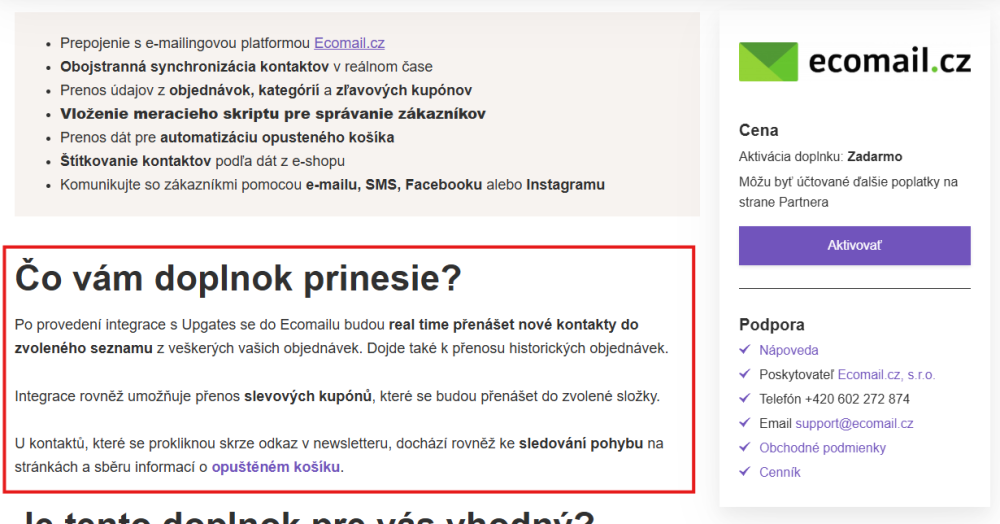Click the checkmark icon beside Nápoveda
This screenshot has width=1000, height=524.
(x=744, y=350)
